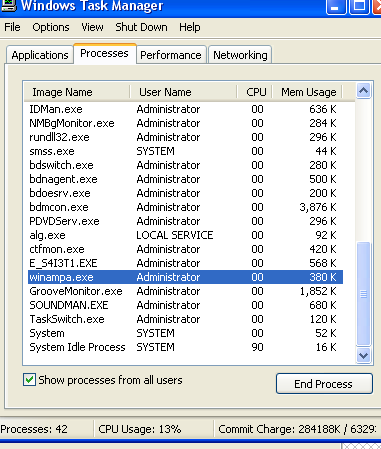Select the Processes tab
This screenshot has width=381, height=449.
tap(104, 53)
